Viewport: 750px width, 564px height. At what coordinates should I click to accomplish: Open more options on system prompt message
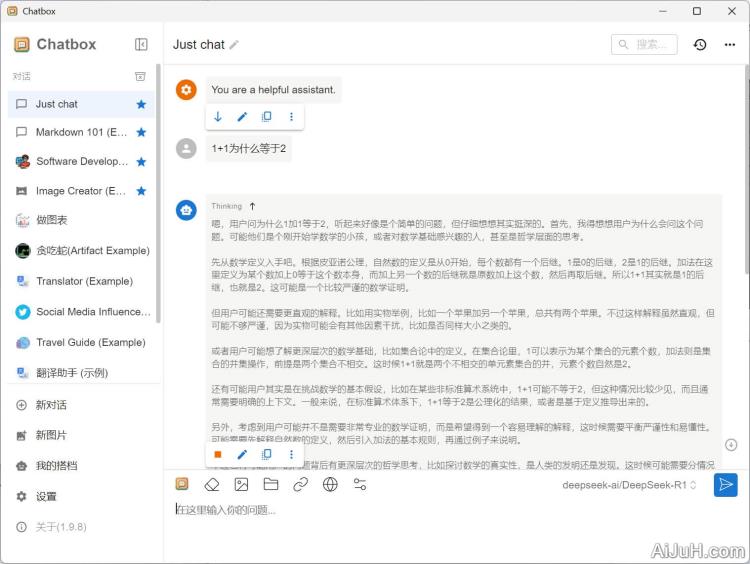pyautogui.click(x=291, y=117)
